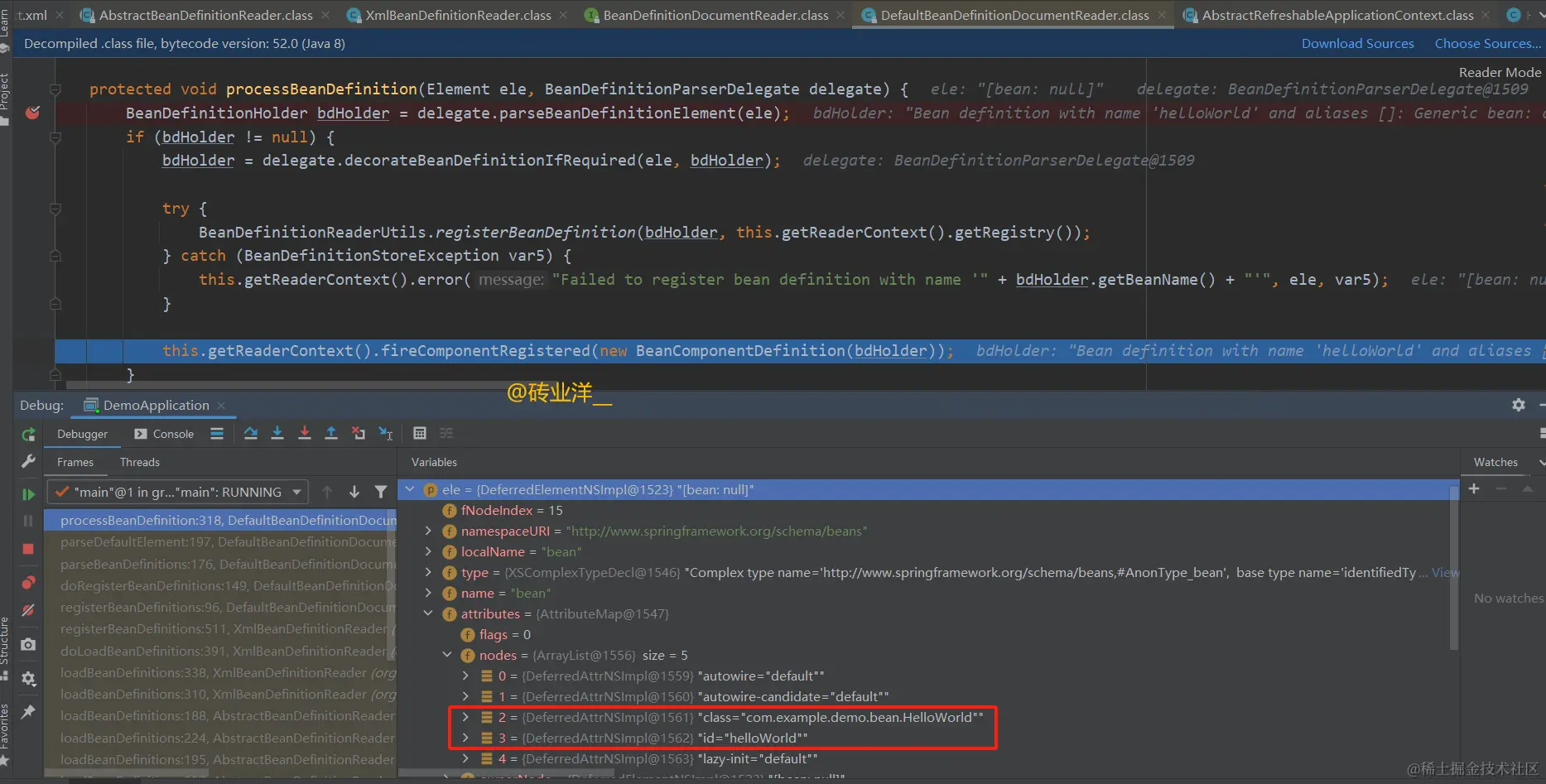Open the View Breakpoints dialog icon

point(28,583)
